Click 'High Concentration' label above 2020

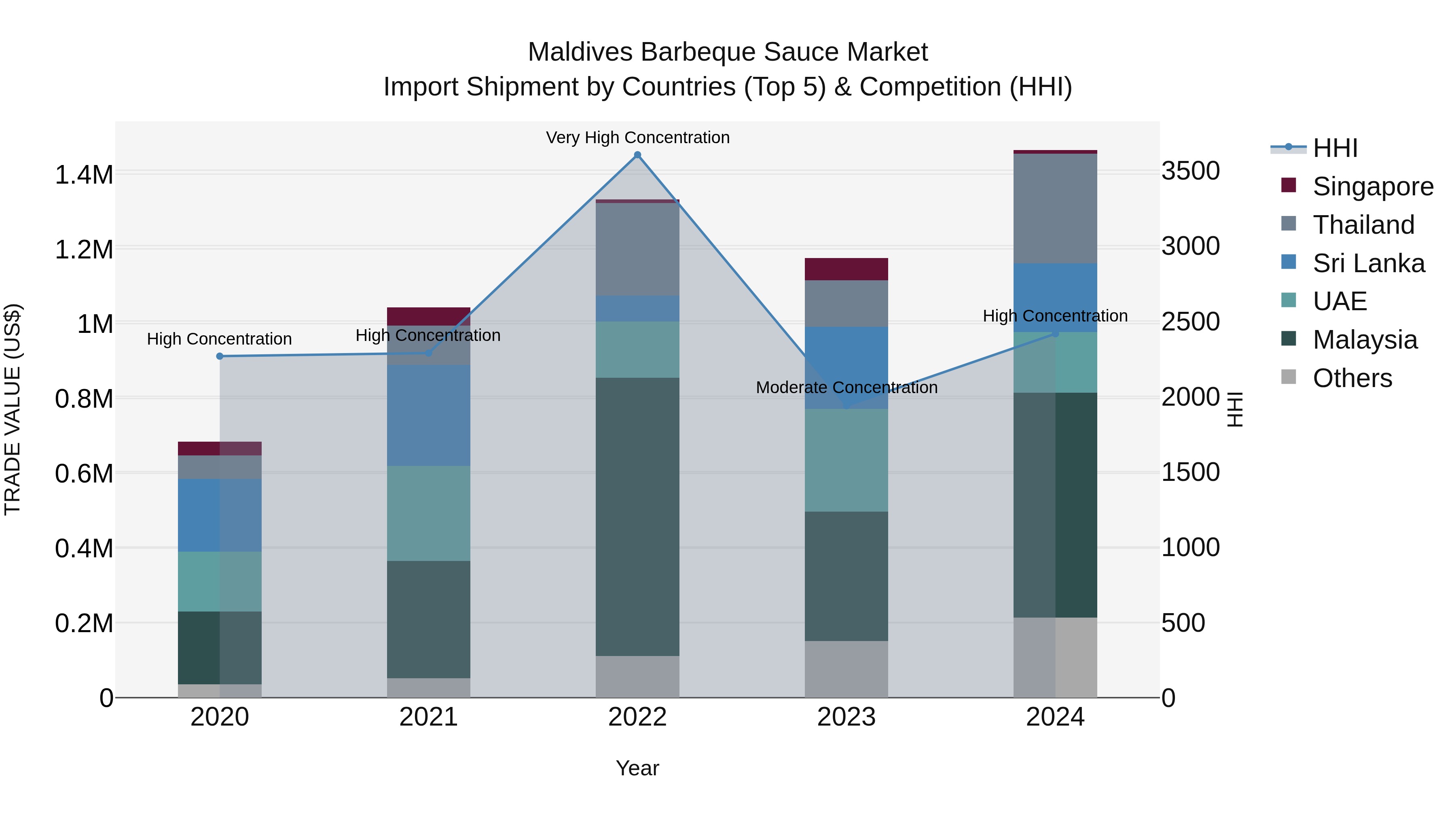219,339
